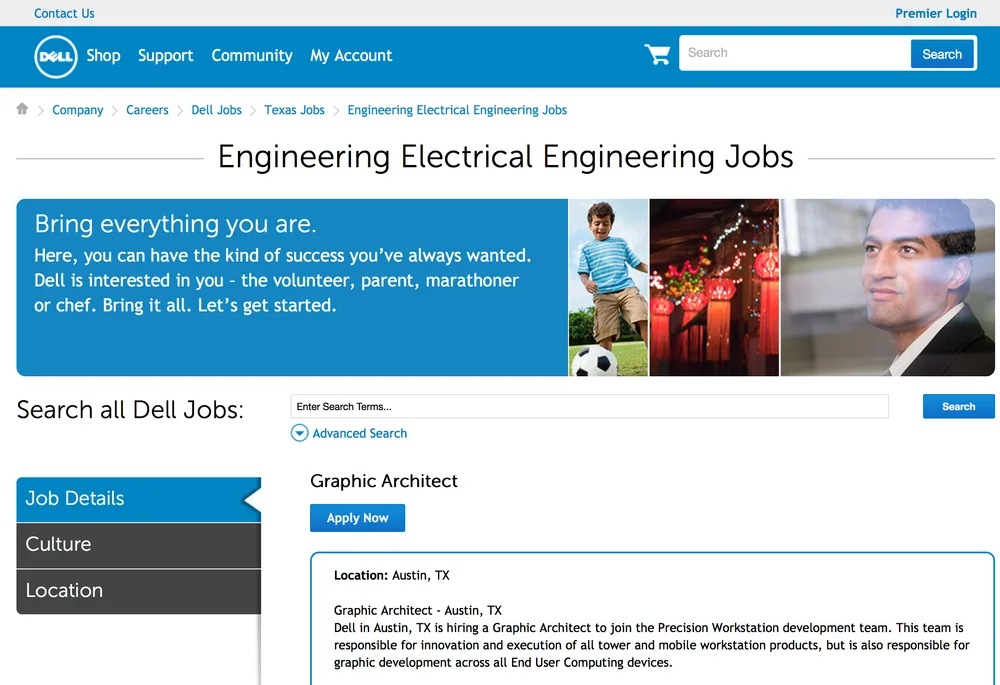Image resolution: width=1000 pixels, height=685 pixels.
Task: Open the Advanced Search link
Action: [x=360, y=433]
